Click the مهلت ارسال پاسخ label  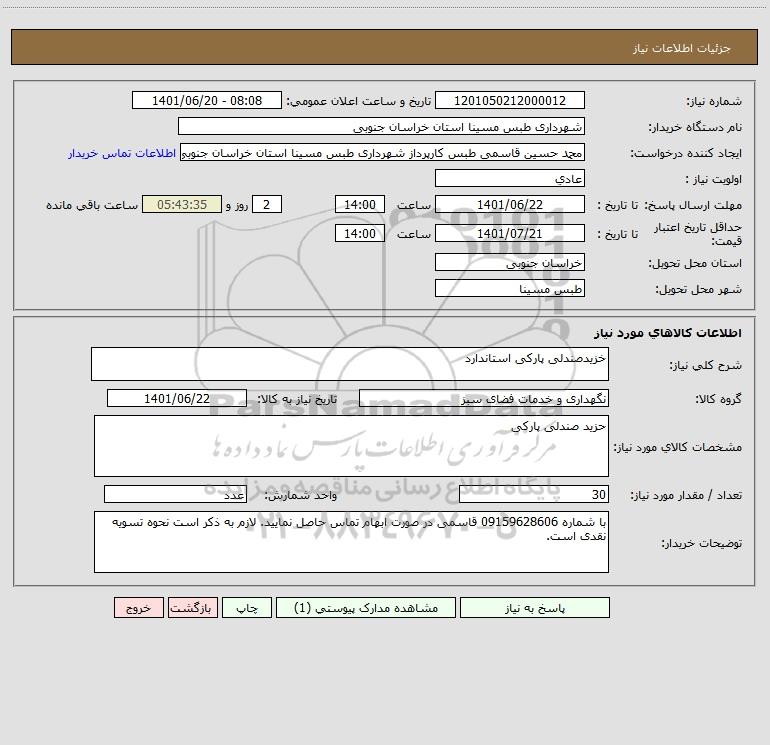[692, 206]
